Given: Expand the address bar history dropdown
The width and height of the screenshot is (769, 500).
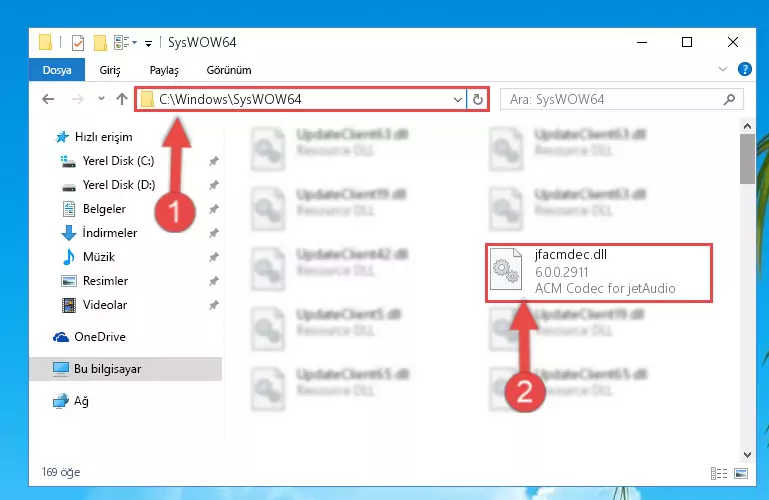Looking at the screenshot, I should (458, 100).
